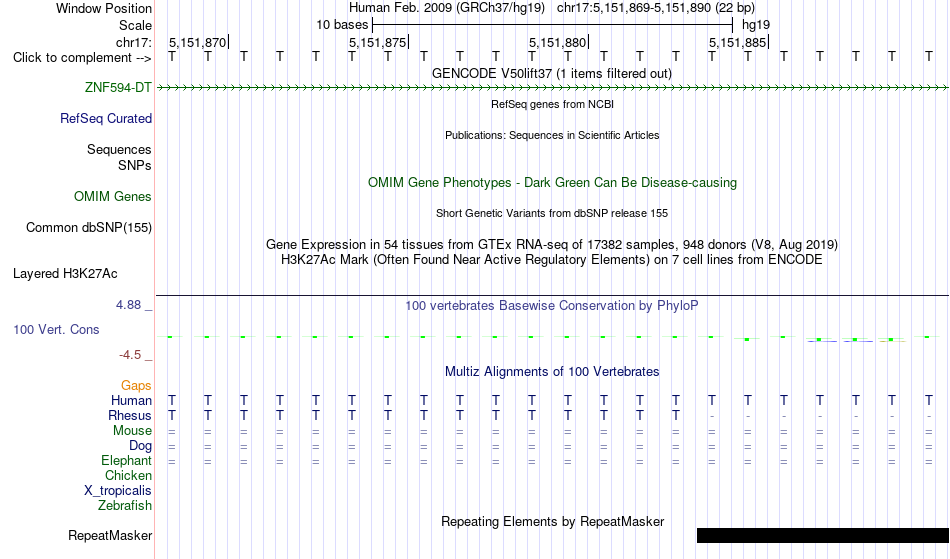Select the Rhesus species row label

click(130, 416)
